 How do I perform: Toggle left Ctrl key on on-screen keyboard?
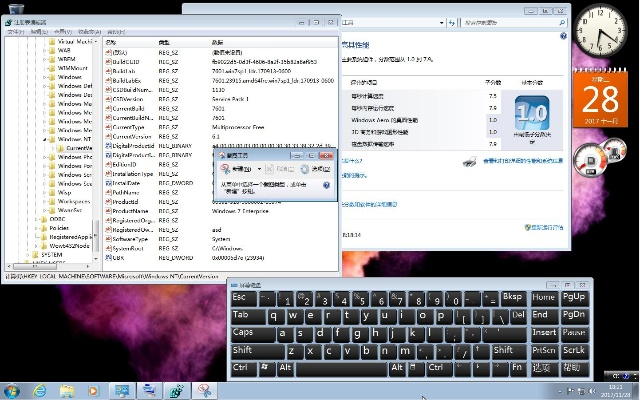tap(244, 367)
